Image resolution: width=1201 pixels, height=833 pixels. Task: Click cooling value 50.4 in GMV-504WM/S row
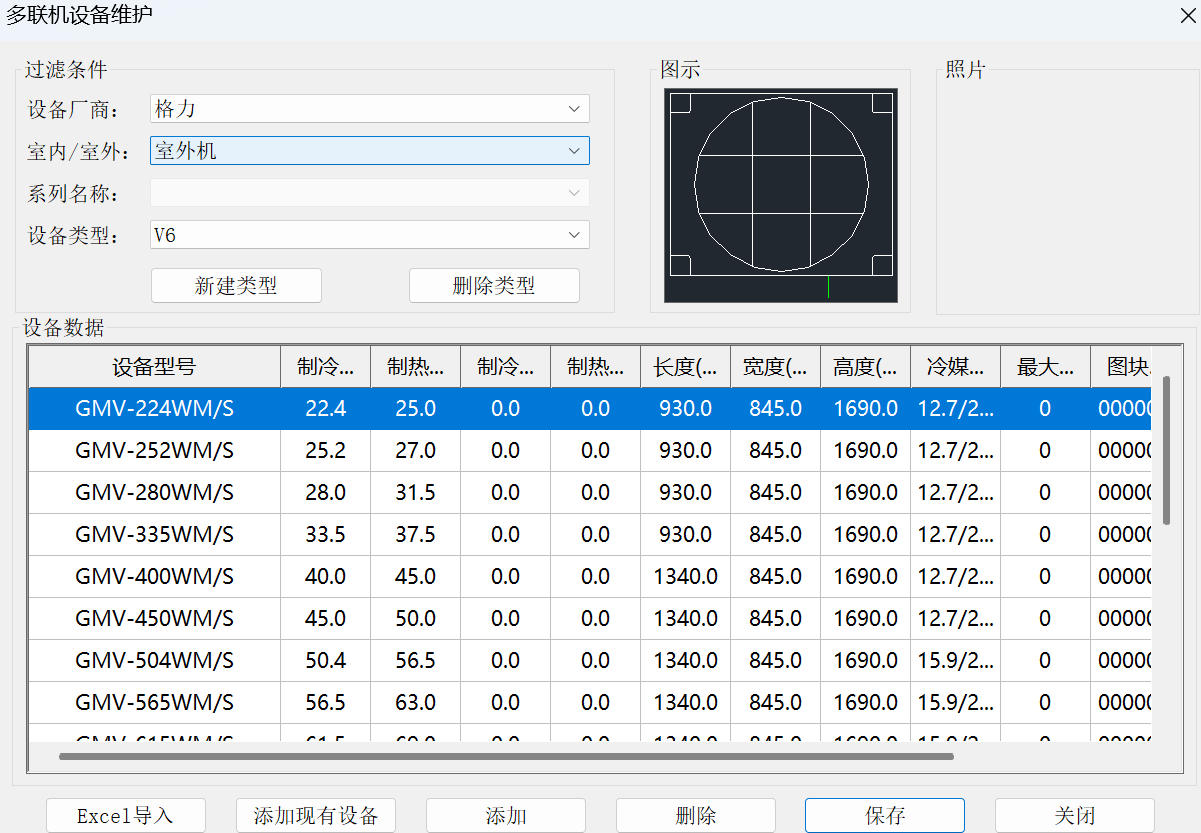point(325,661)
